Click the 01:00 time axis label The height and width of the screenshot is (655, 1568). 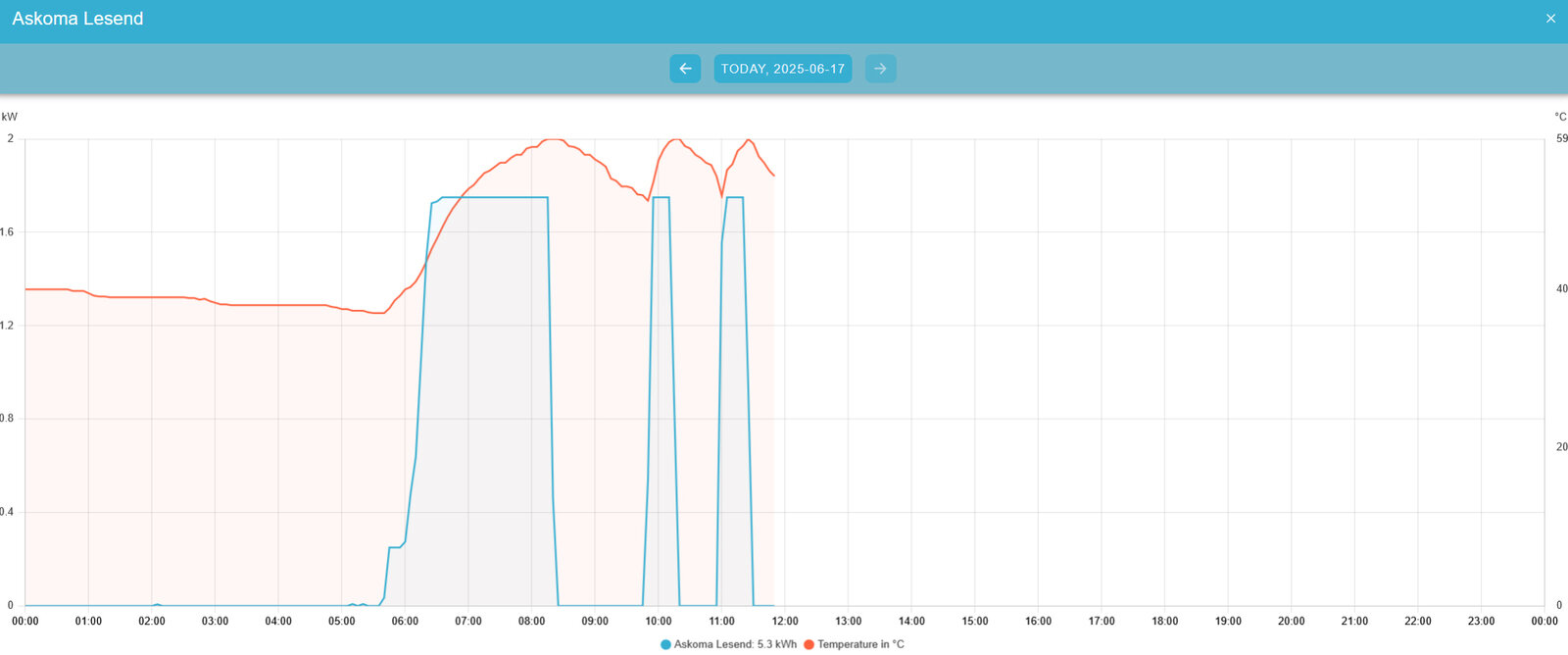point(88,622)
